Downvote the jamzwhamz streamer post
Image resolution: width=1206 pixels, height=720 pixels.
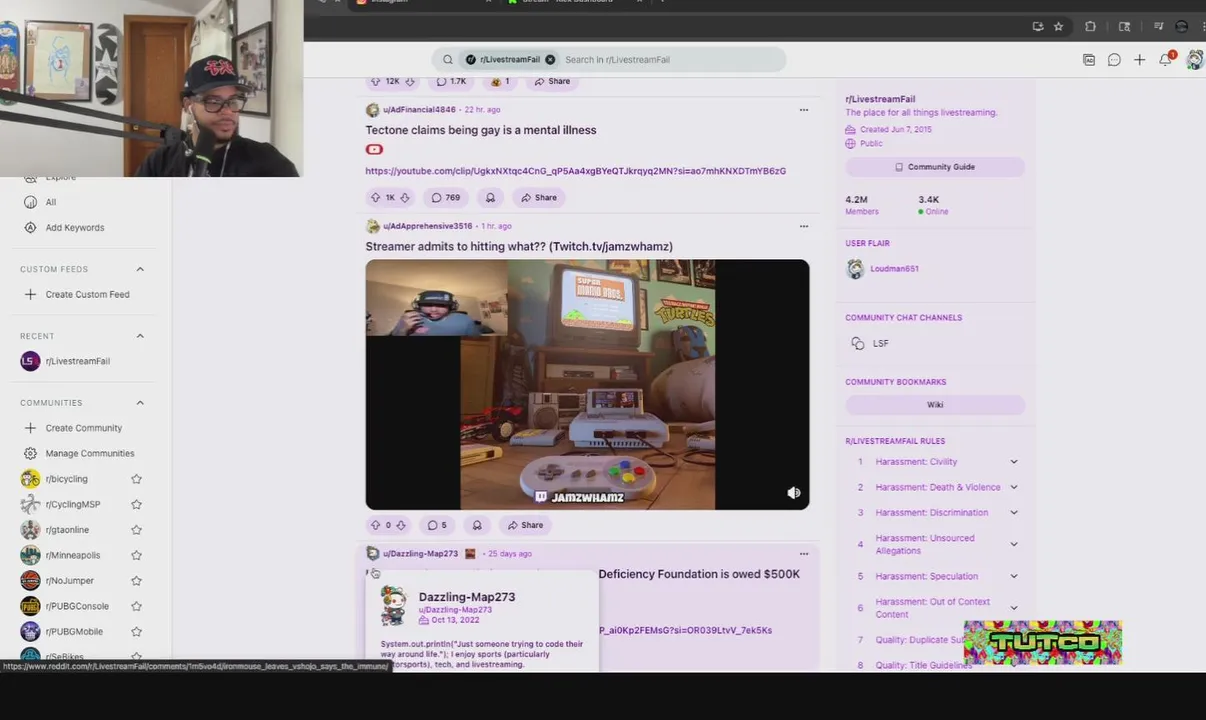400,525
